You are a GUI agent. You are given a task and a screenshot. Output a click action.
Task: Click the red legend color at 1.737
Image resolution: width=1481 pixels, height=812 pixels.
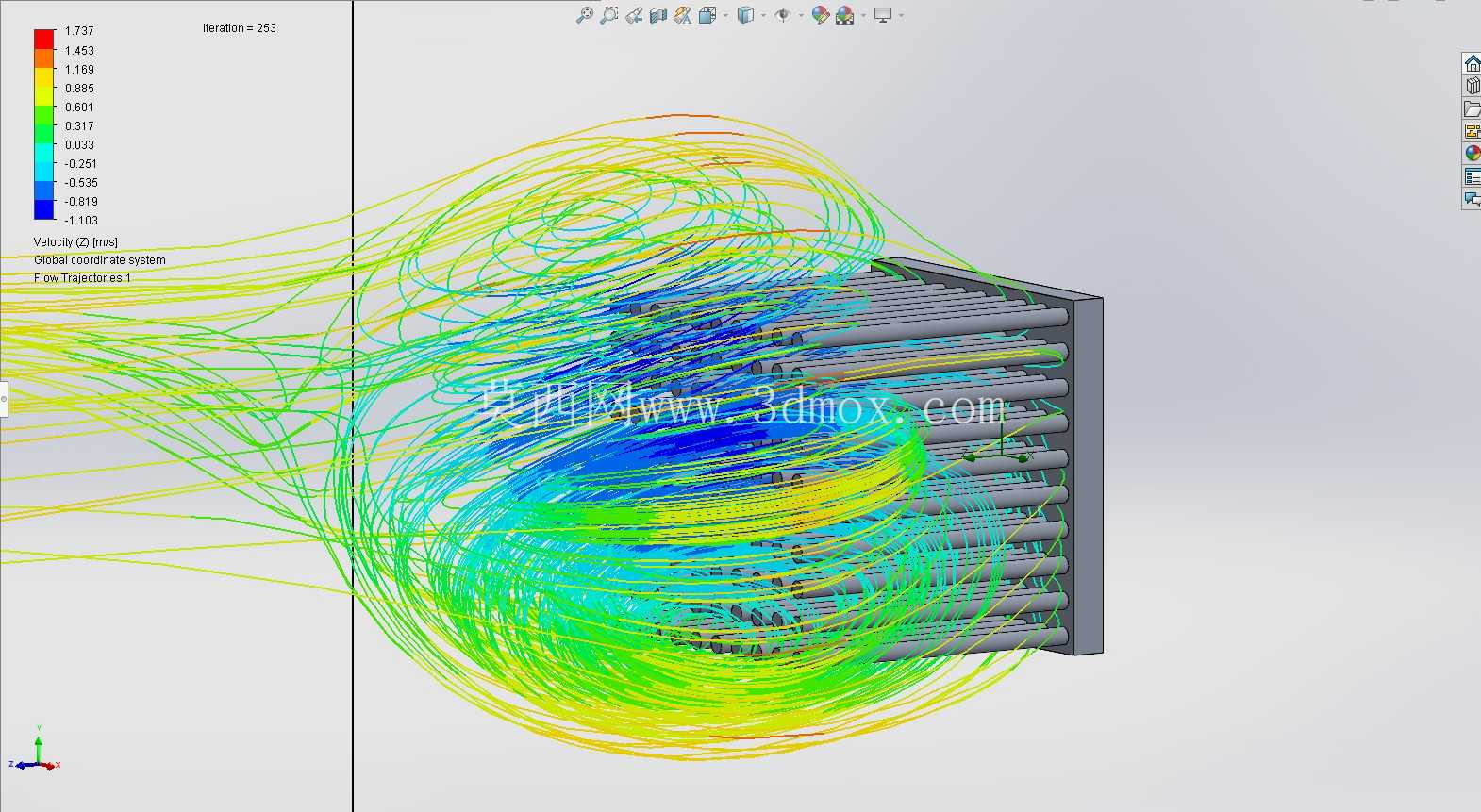coord(44,39)
